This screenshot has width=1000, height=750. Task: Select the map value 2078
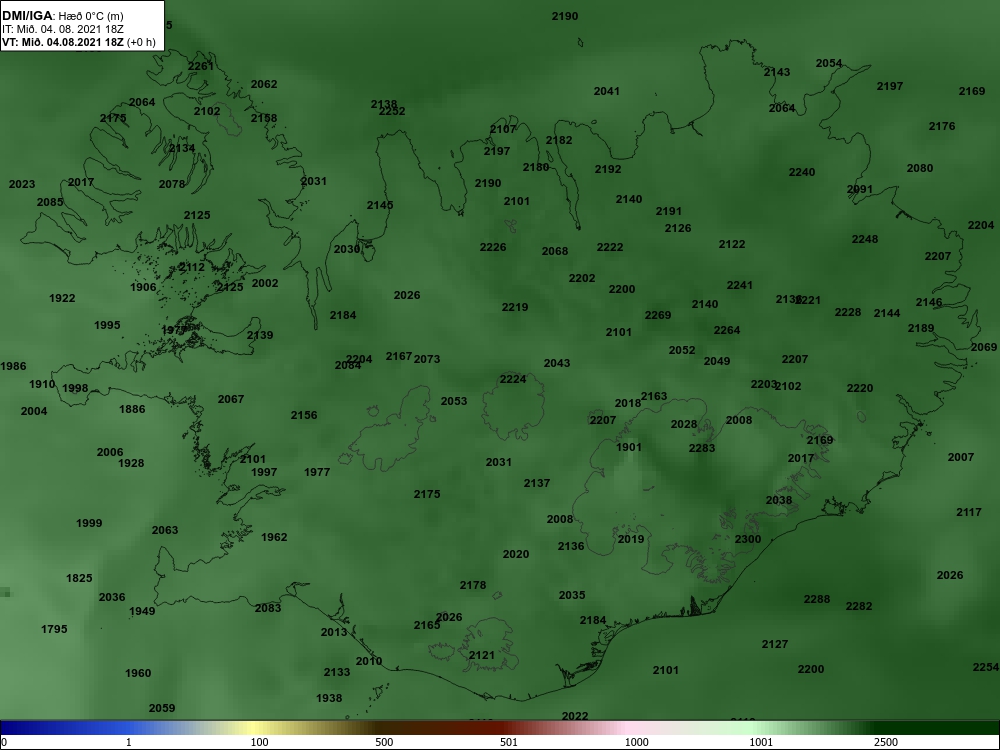[172, 184]
